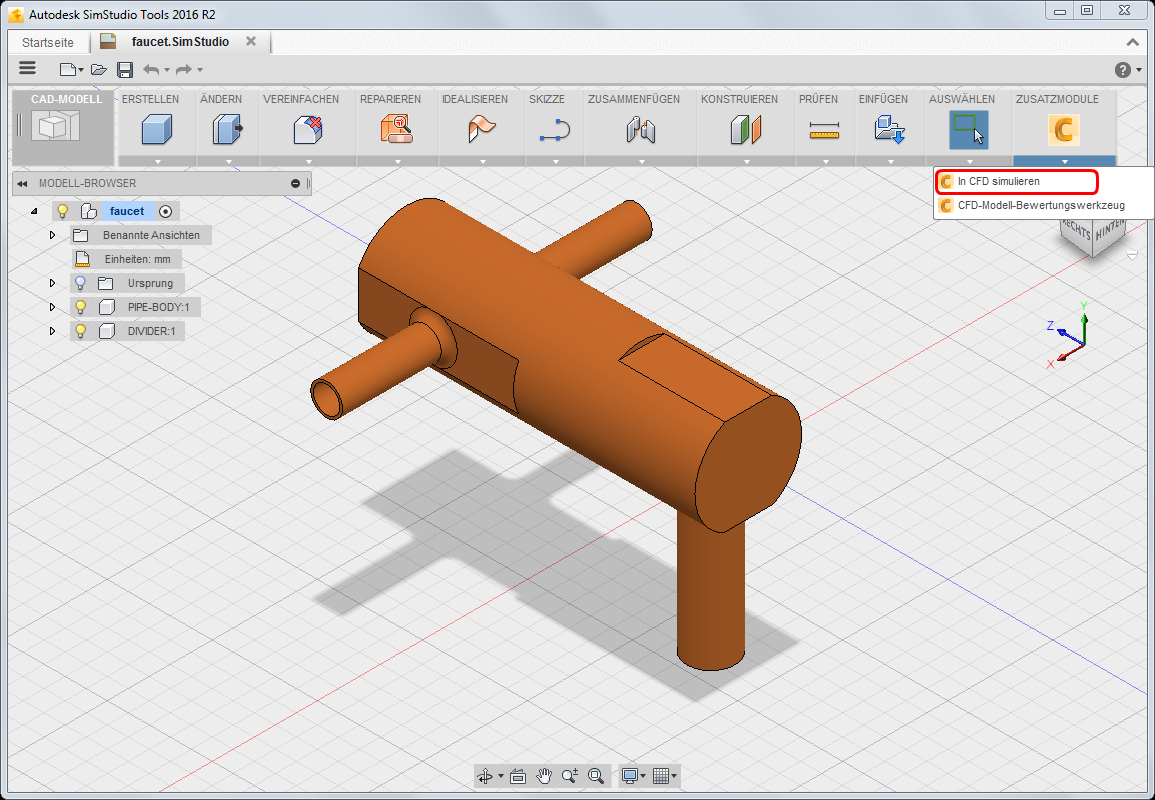Screen dimensions: 1155x800
Task: Collapse MODELL-BROWSER with double arrows
Action: (22, 183)
